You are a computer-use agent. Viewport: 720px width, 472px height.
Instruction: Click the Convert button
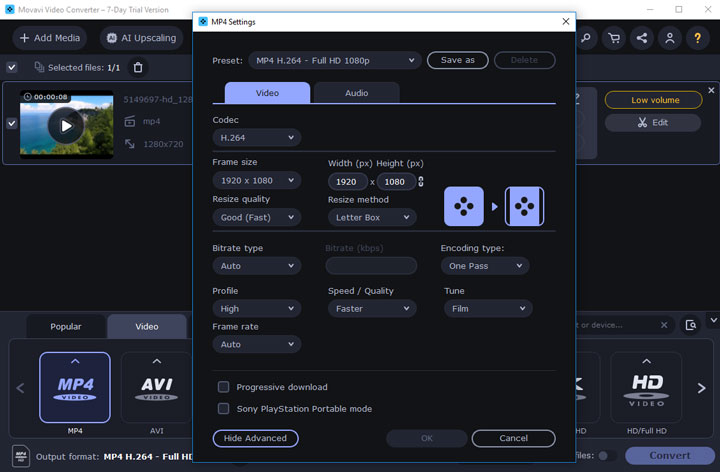coord(669,455)
